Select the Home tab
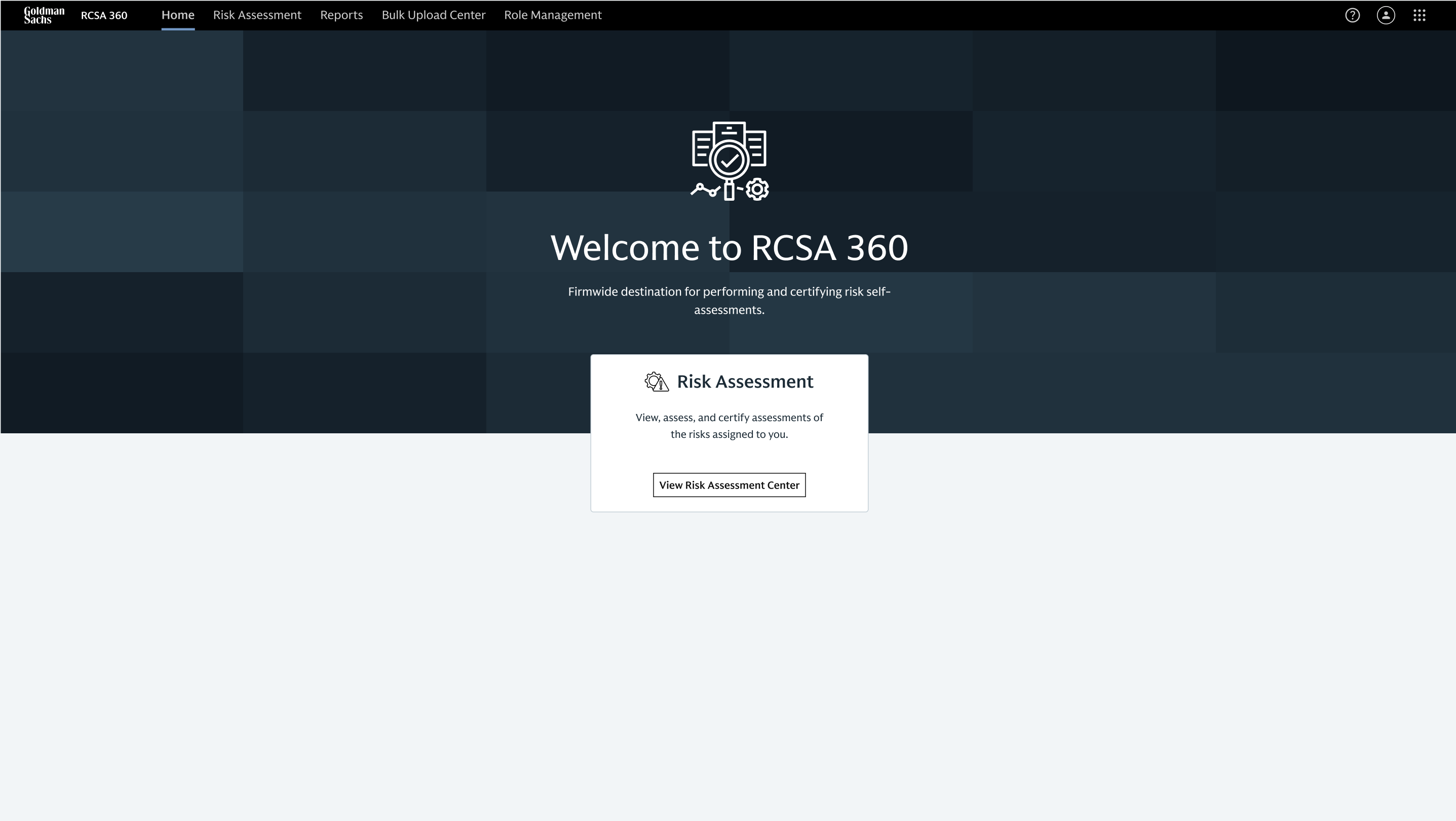 coord(177,15)
